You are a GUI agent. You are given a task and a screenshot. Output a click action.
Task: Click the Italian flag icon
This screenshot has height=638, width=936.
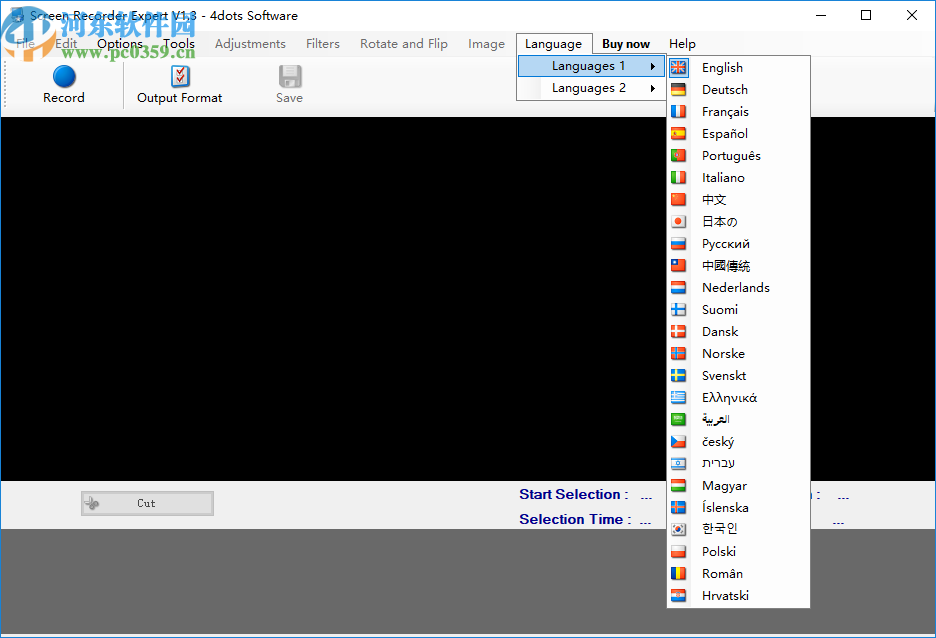click(x=678, y=178)
